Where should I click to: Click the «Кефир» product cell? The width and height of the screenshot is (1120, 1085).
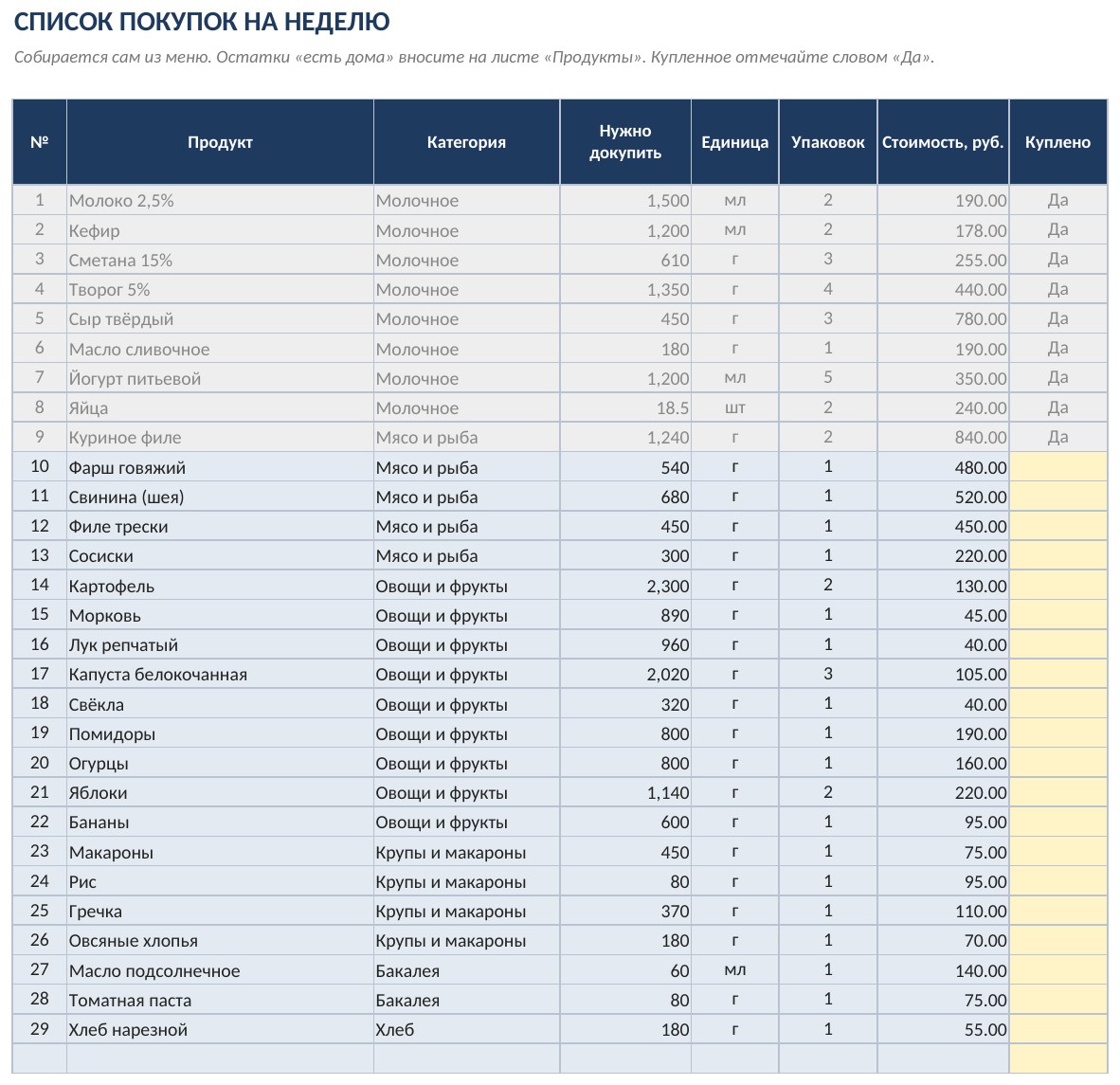[220, 230]
